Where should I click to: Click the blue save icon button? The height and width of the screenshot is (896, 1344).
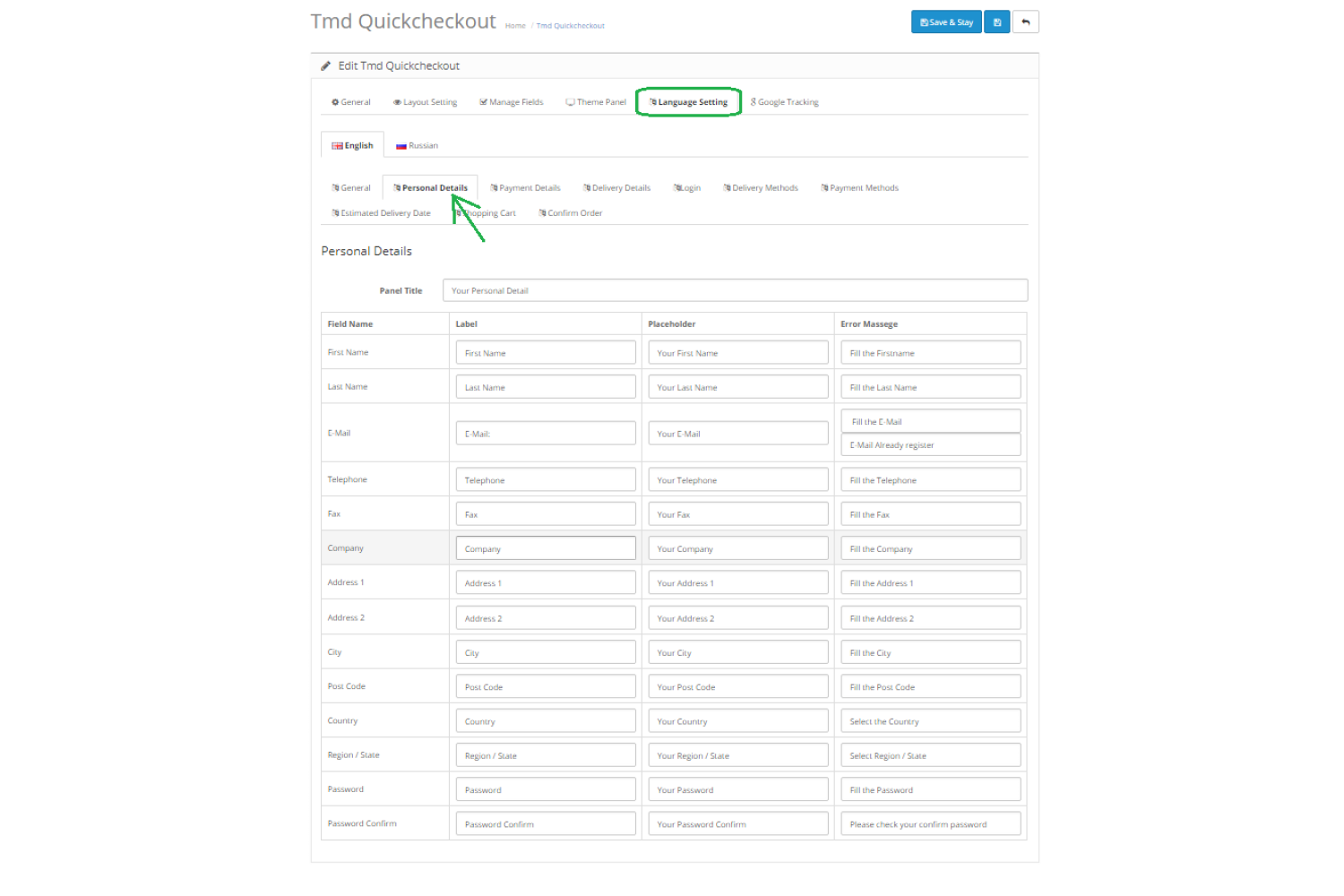996,22
